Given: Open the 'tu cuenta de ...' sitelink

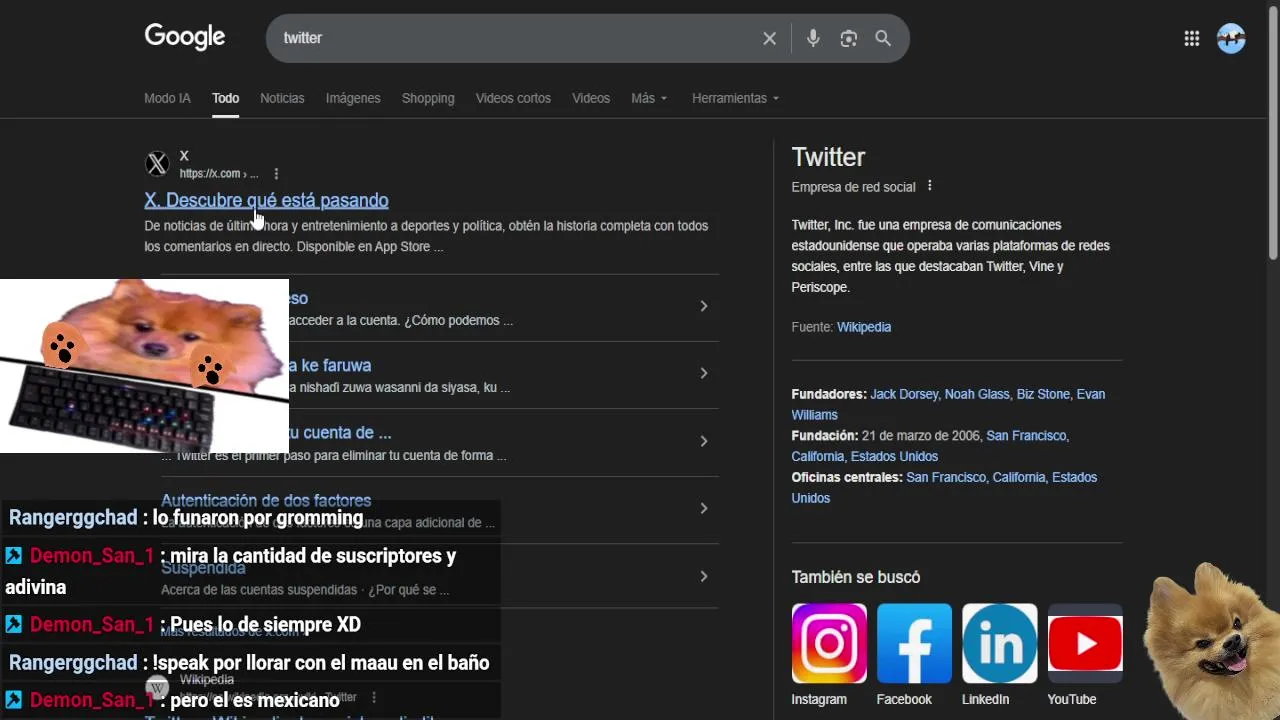Looking at the screenshot, I should click(x=340, y=432).
